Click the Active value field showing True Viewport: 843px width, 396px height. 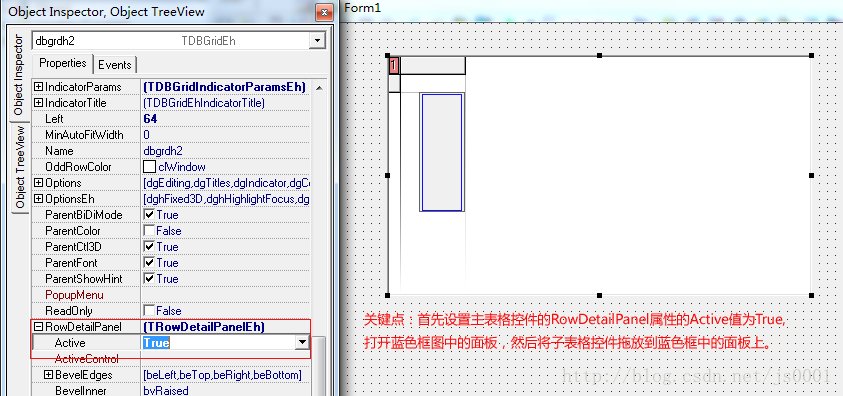(219, 342)
